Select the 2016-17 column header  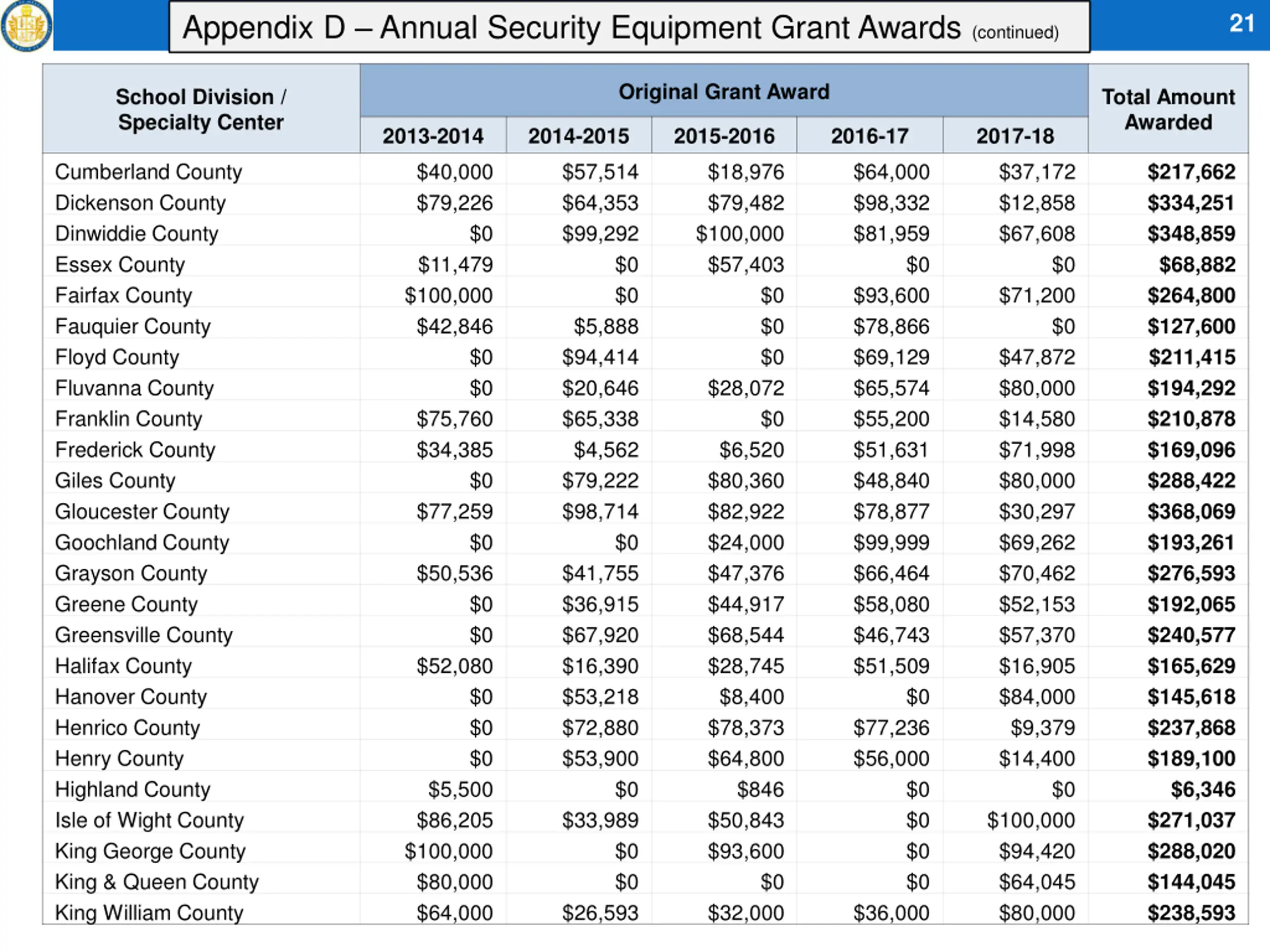[x=869, y=136]
